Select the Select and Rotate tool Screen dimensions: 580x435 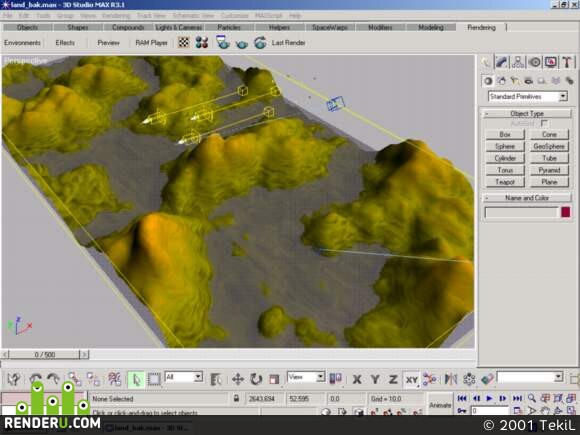(x=256, y=379)
